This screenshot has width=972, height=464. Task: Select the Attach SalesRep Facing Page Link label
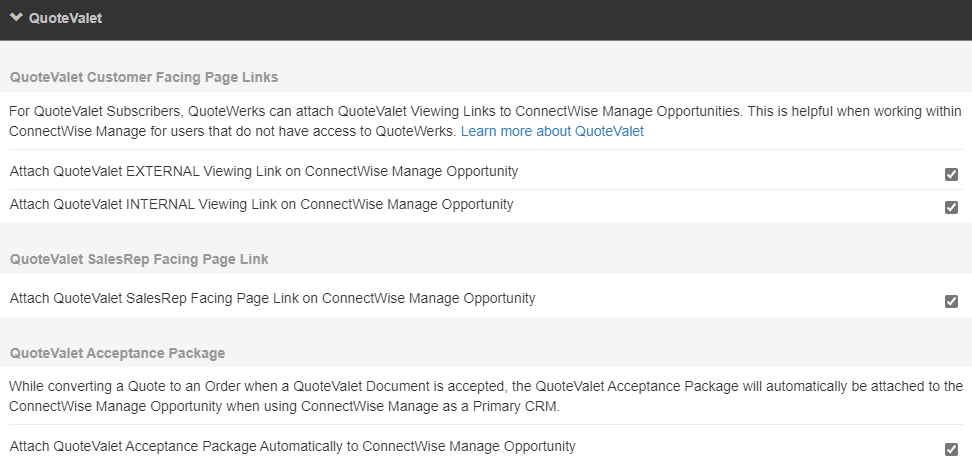(272, 298)
